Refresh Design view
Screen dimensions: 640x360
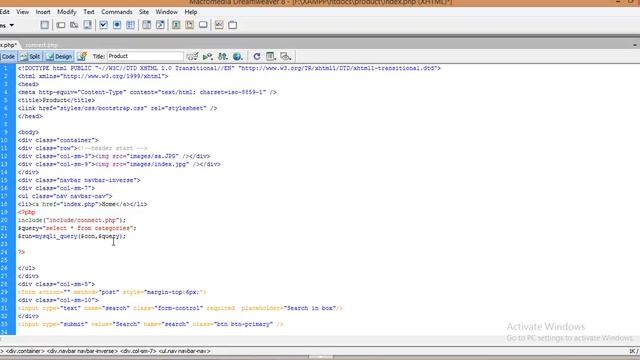tap(257, 56)
